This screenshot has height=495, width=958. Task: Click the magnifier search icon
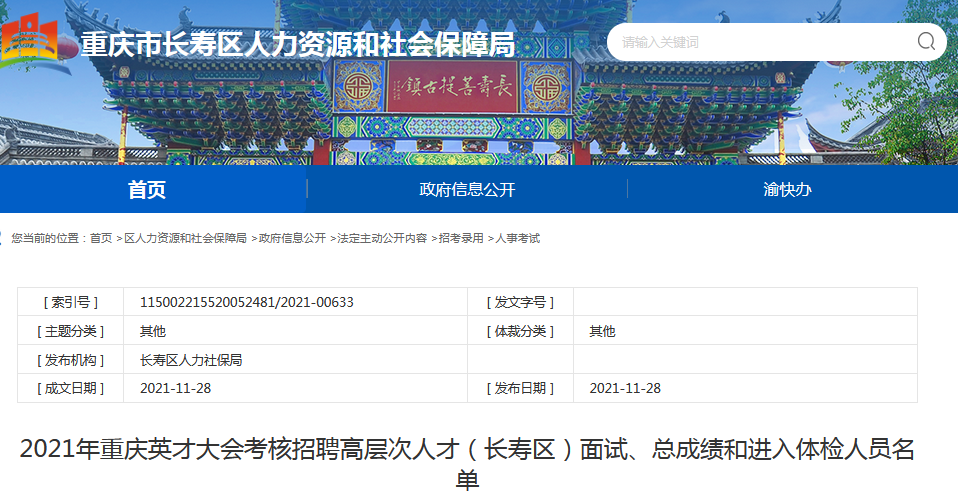pos(926,42)
